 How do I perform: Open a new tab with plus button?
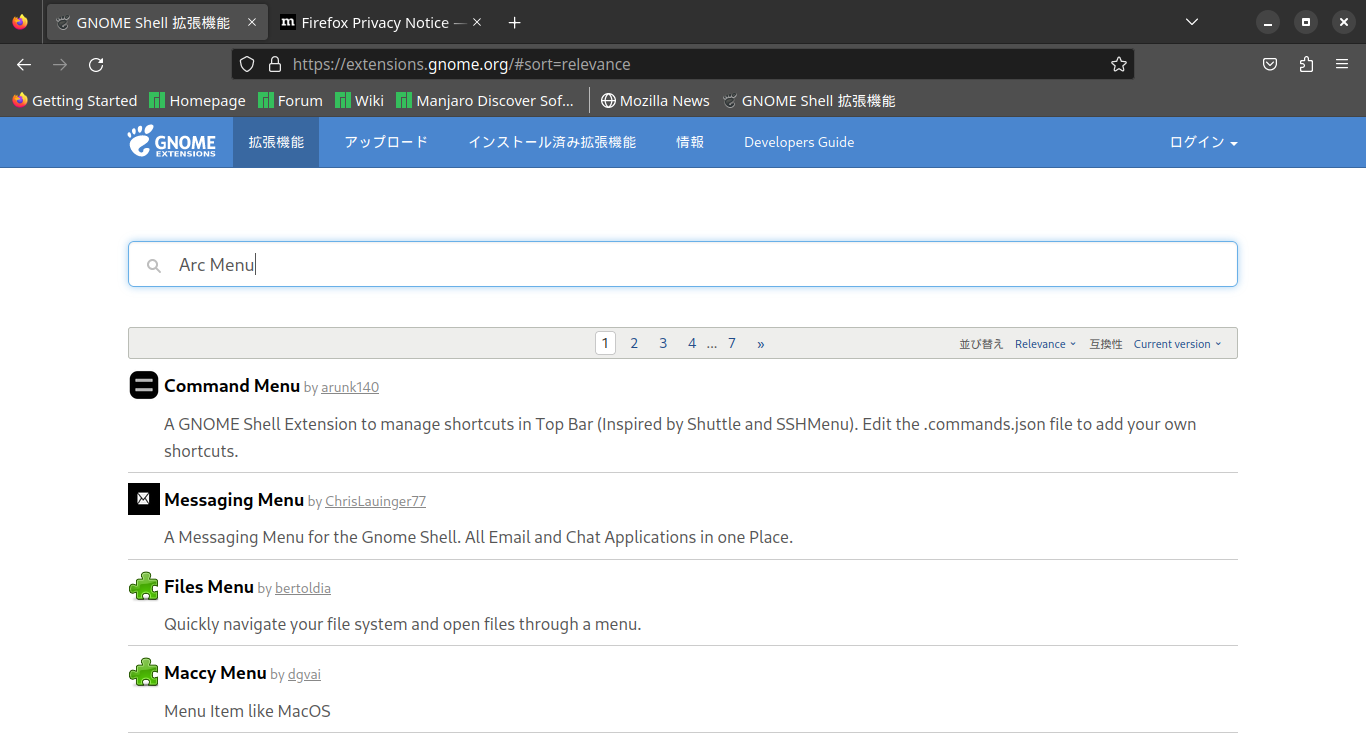coord(514,22)
